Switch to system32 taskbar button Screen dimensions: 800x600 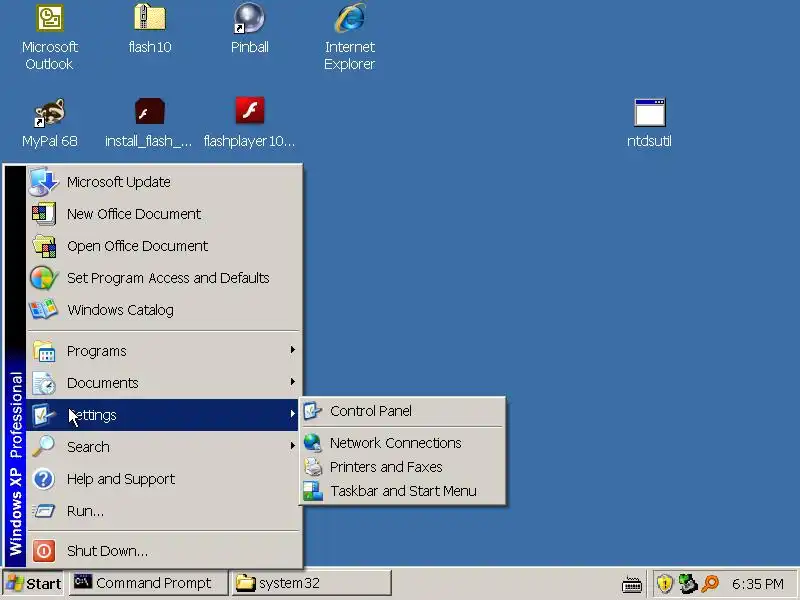[312, 583]
